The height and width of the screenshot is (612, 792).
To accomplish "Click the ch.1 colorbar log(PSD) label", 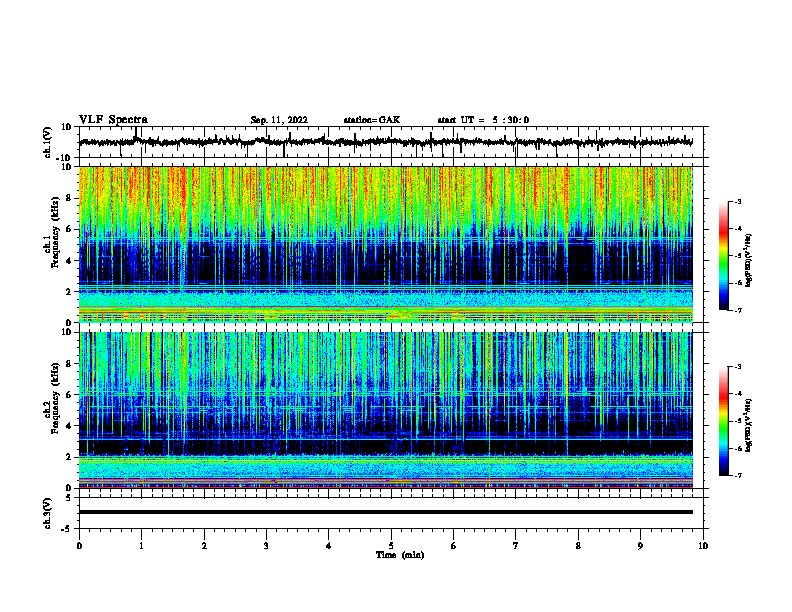I will 749,260.
